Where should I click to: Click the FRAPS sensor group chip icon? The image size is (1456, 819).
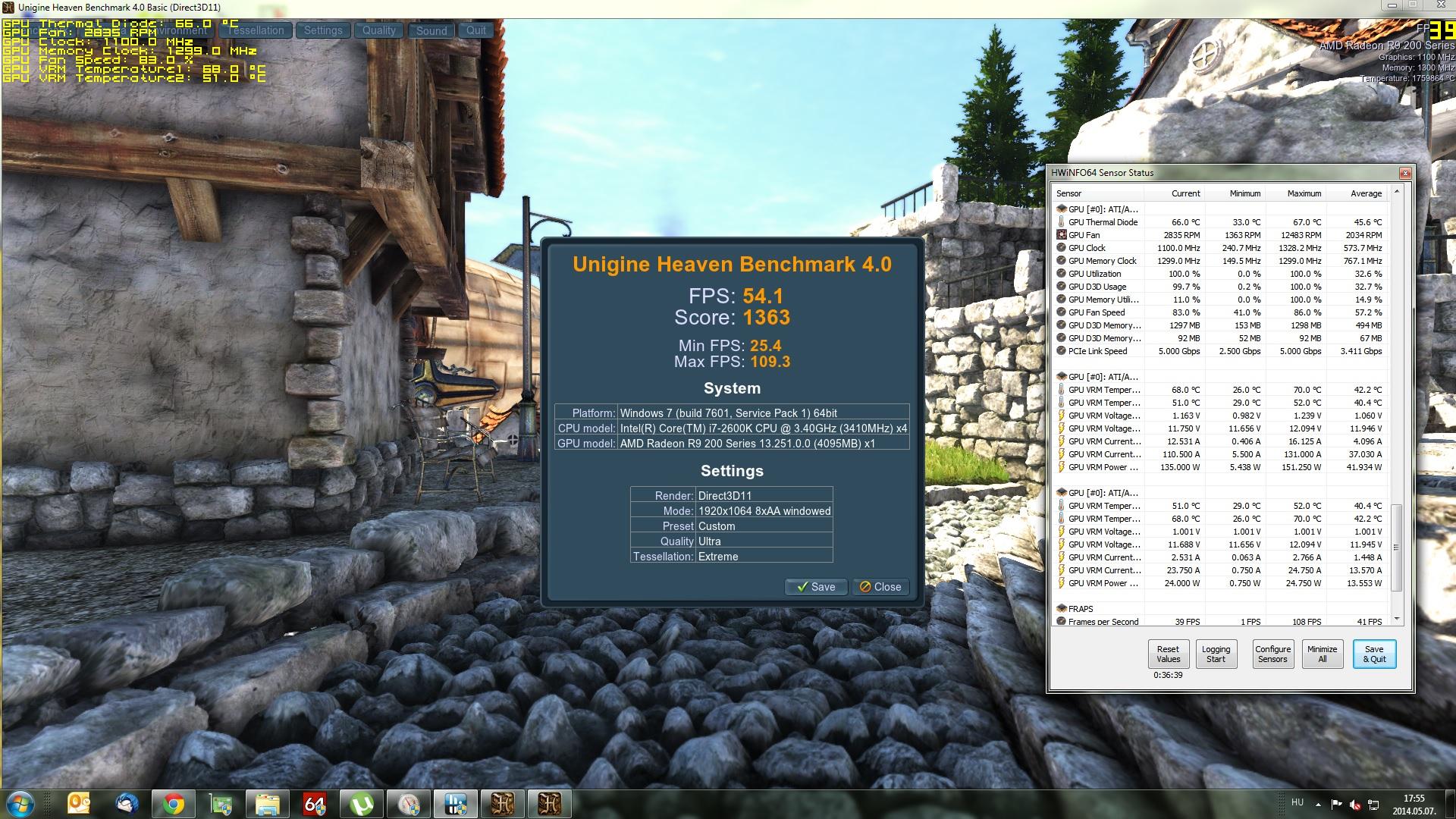(1061, 609)
